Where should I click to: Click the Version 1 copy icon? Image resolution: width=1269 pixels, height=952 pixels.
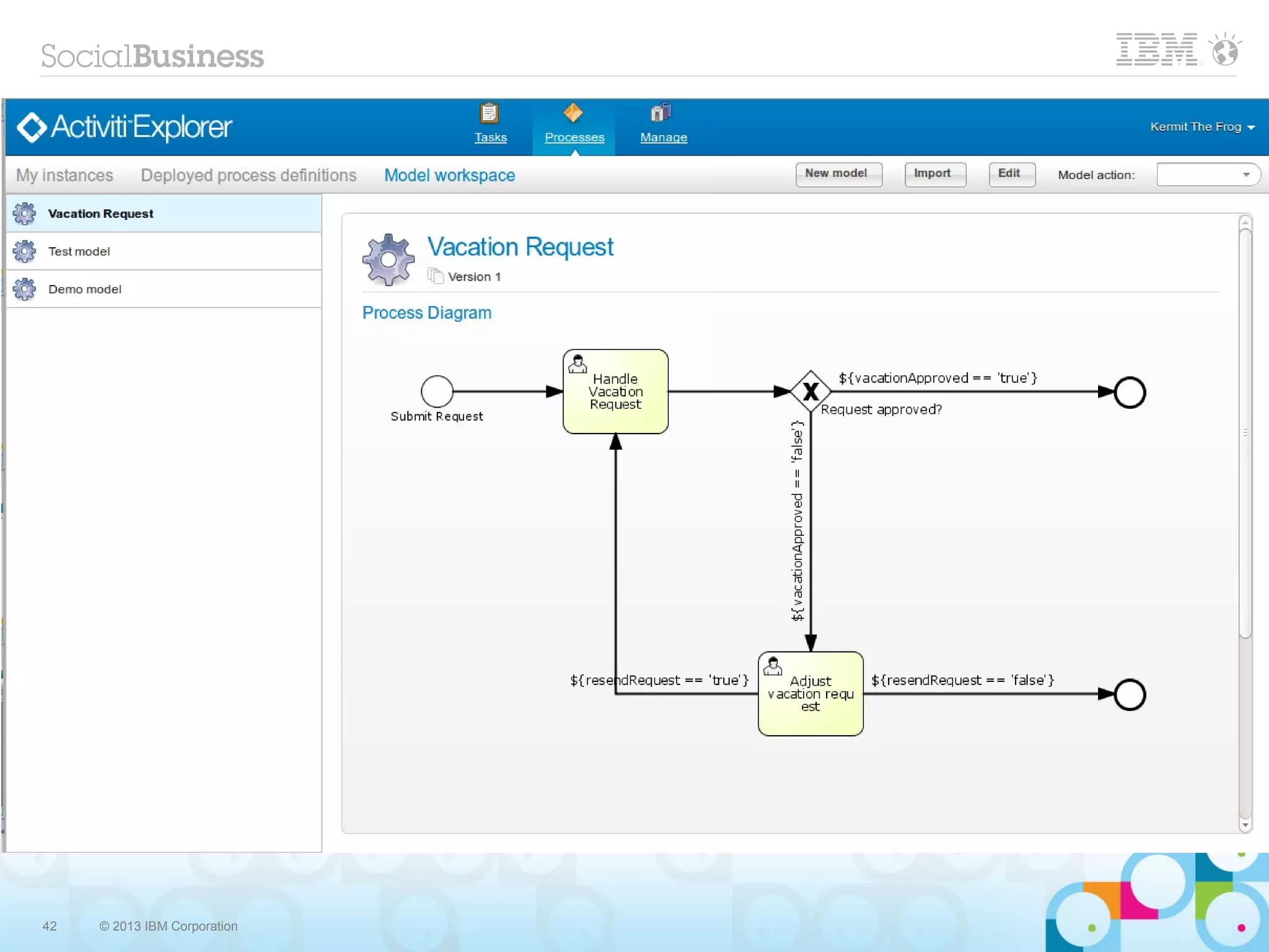pos(436,276)
